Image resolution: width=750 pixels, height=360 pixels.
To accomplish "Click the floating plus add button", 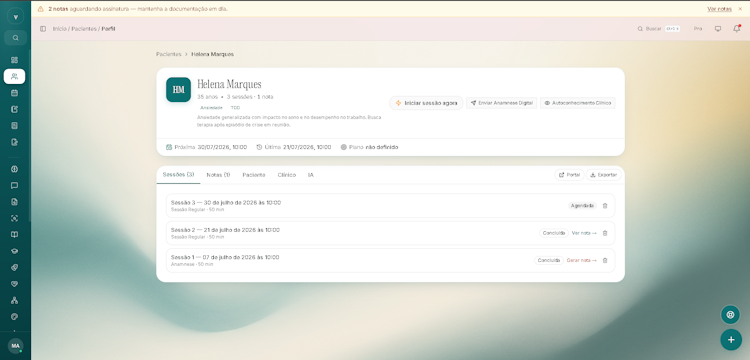I will click(731, 339).
